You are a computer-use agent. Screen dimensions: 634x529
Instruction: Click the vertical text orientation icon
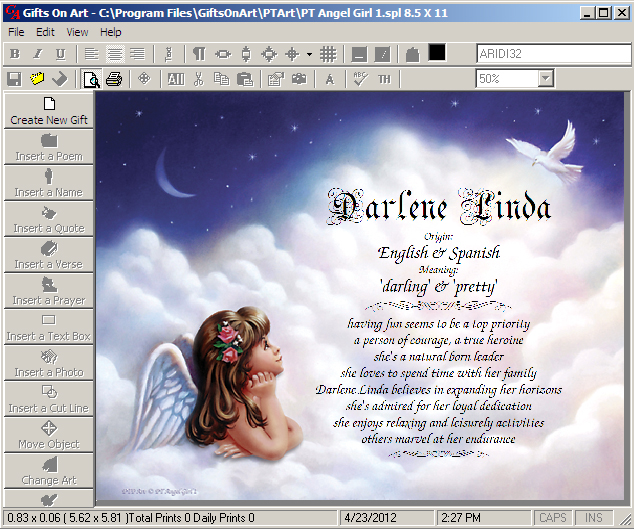[169, 54]
